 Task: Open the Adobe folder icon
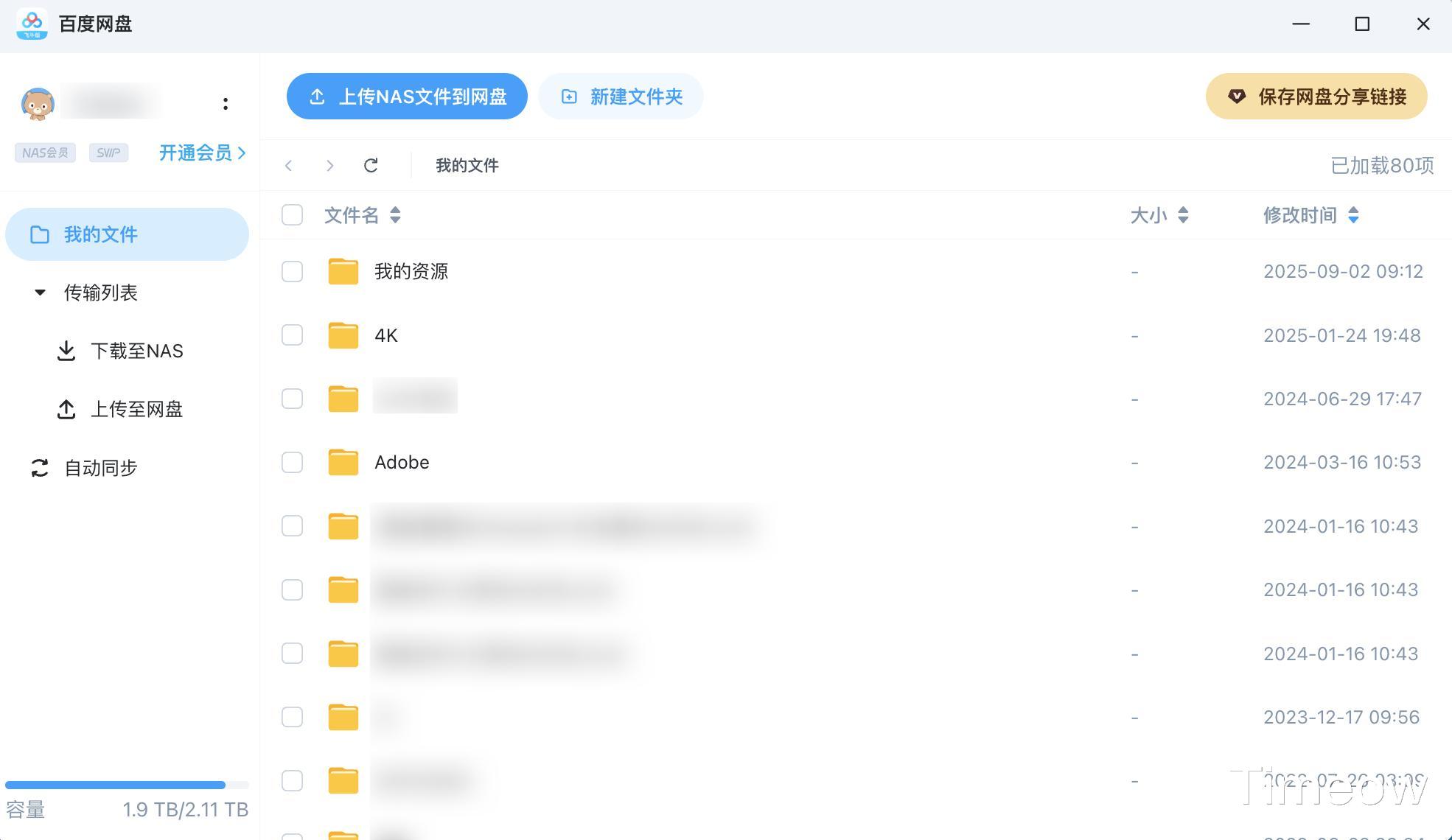pyautogui.click(x=343, y=463)
